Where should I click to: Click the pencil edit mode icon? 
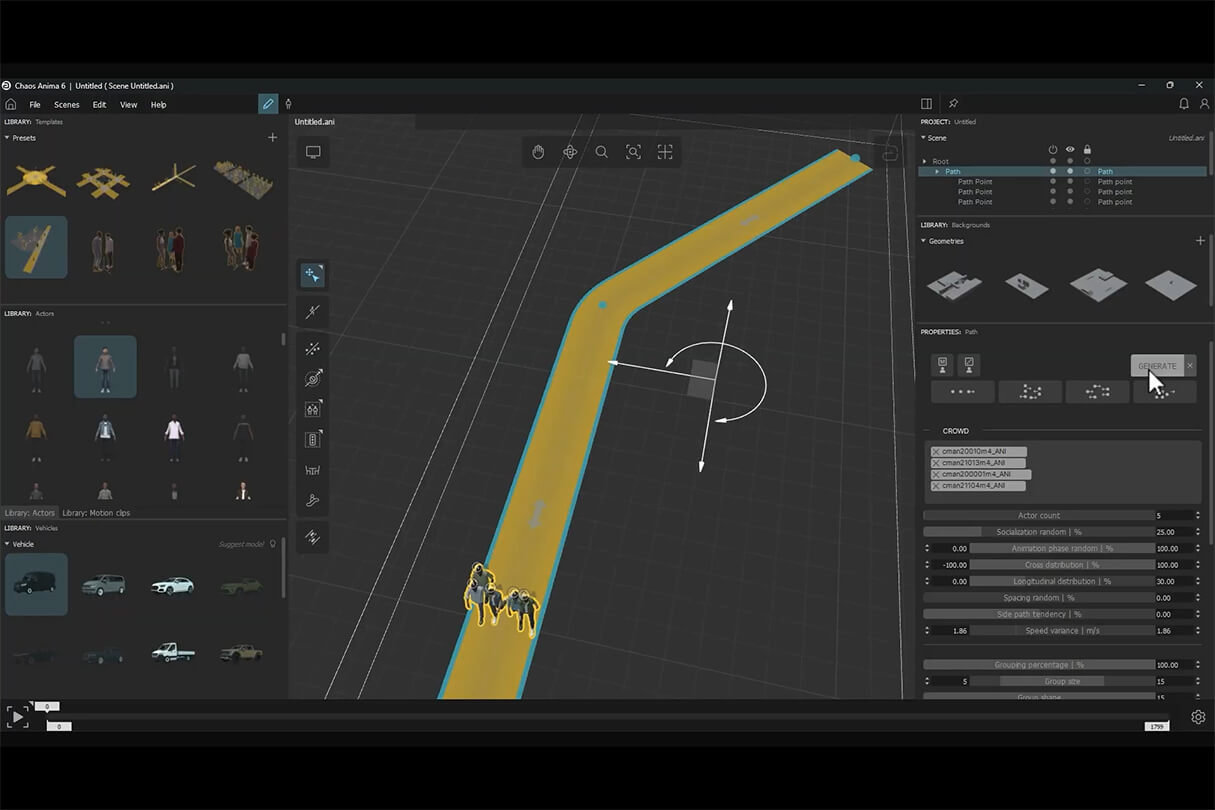point(267,104)
